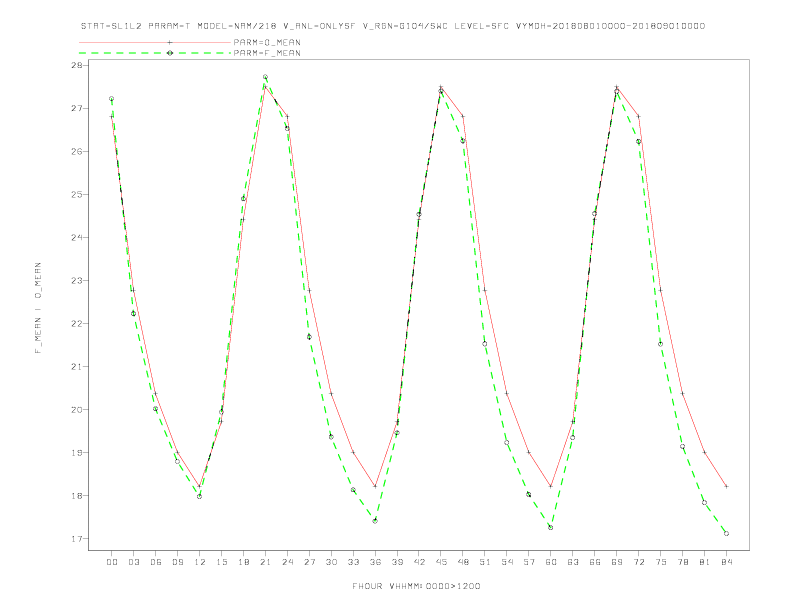Click the green F_MEAN data point at hour 60

(x=551, y=527)
